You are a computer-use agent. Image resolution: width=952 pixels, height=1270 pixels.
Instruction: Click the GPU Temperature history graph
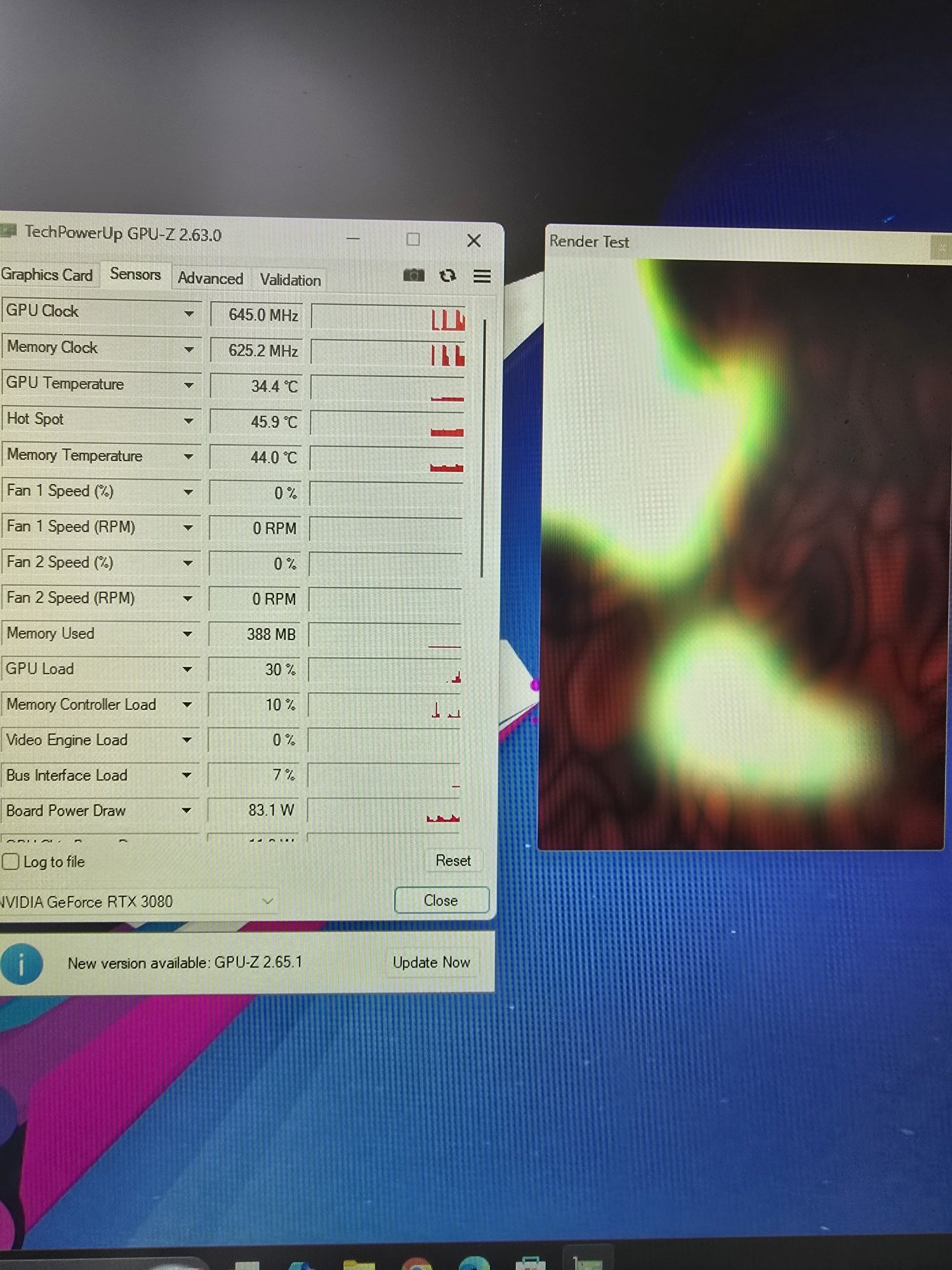(388, 388)
